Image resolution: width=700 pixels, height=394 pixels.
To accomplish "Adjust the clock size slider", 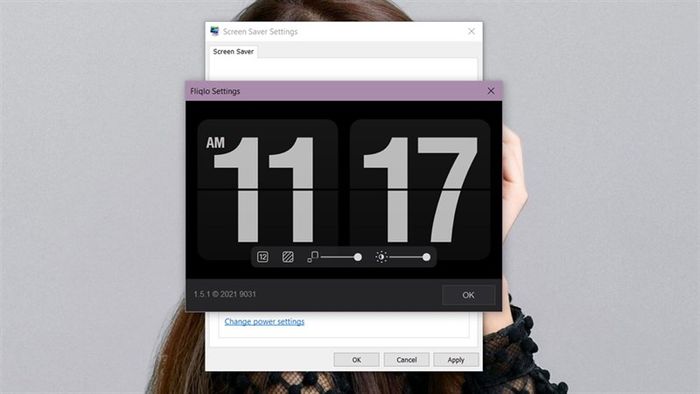I will 341,257.
